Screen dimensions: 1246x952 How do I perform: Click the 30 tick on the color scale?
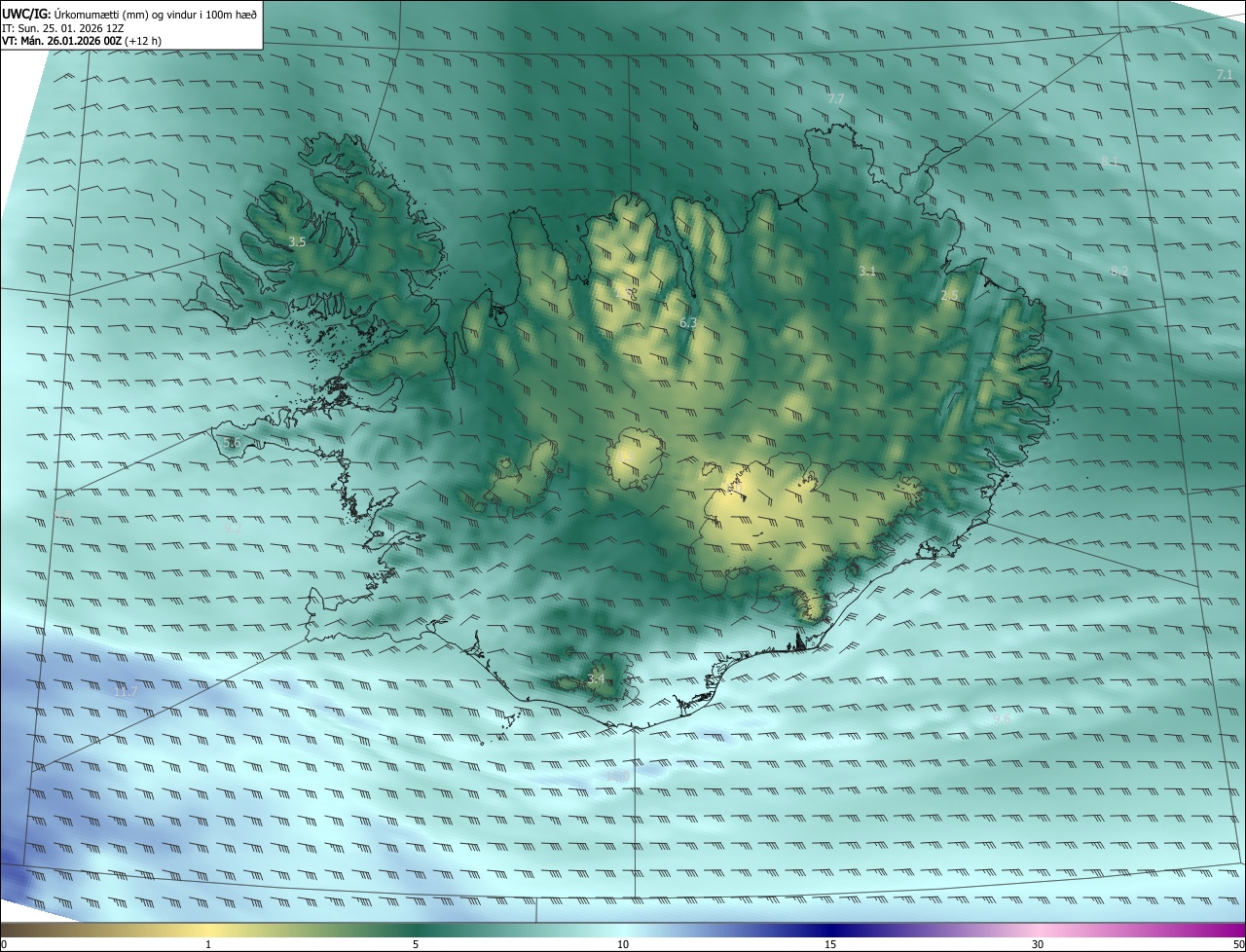click(x=1038, y=945)
